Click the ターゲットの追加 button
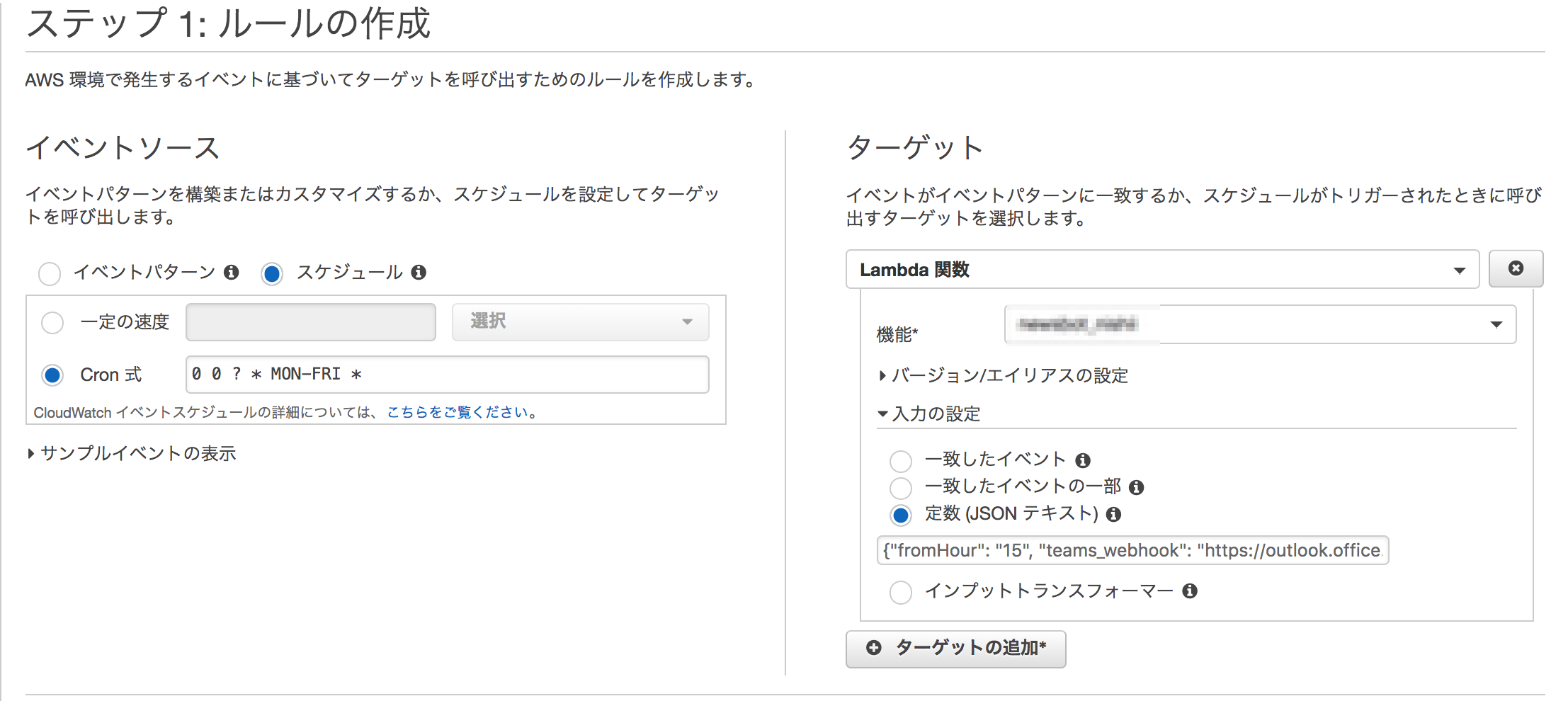1568x701 pixels. tap(955, 648)
